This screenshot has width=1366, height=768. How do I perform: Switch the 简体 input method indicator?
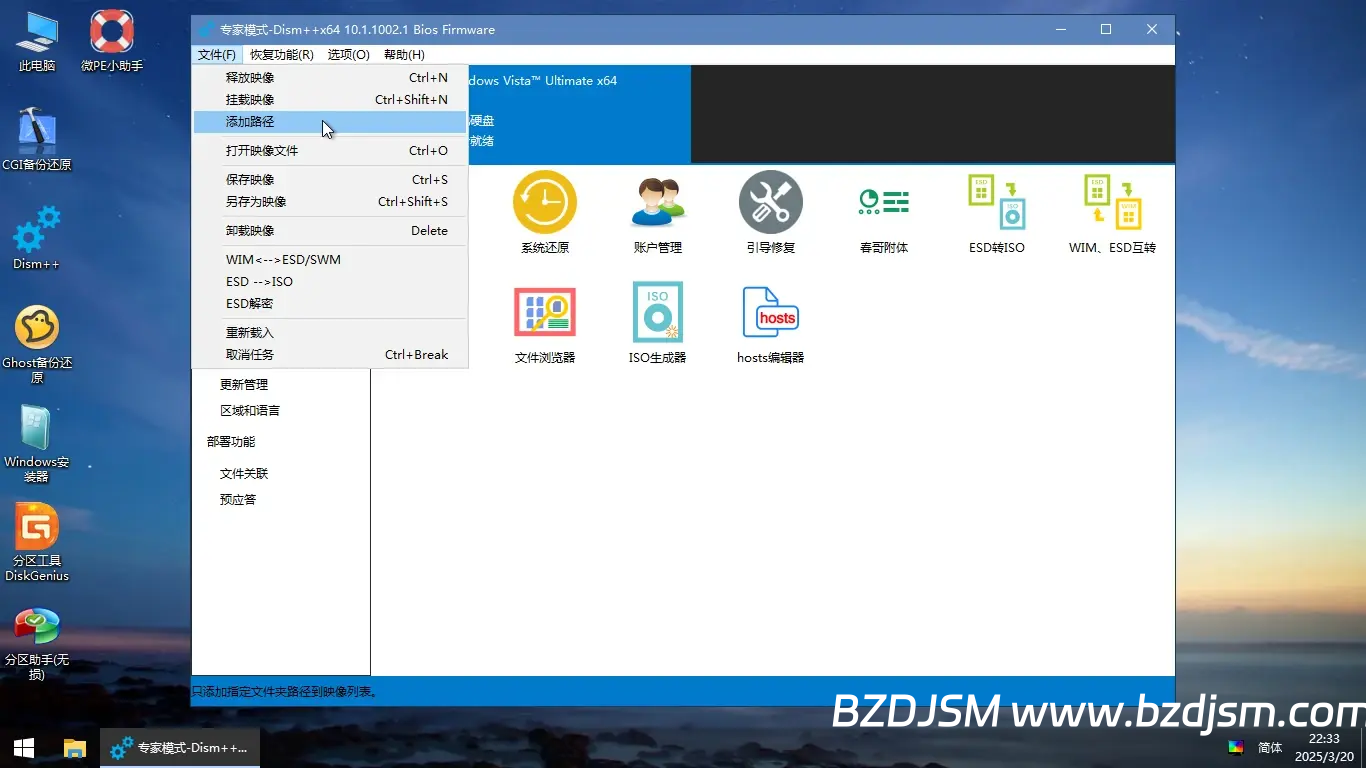(x=1270, y=748)
